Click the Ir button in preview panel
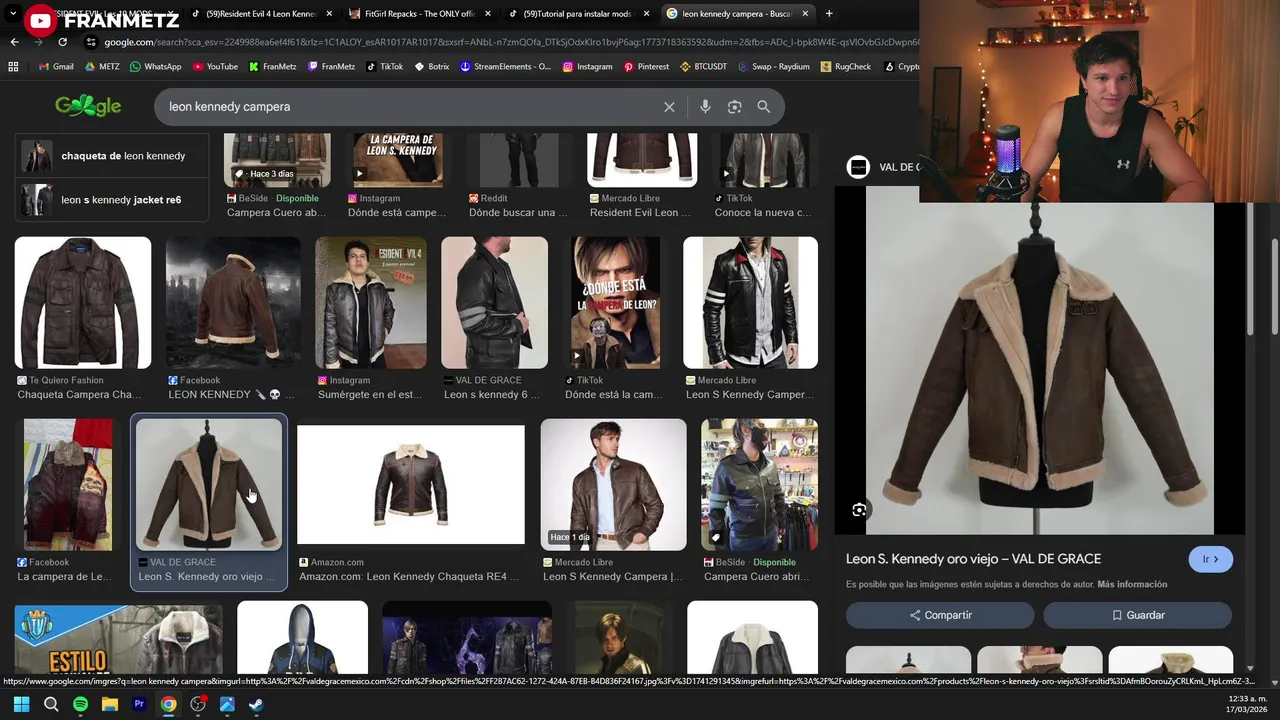The height and width of the screenshot is (720, 1280). [x=1210, y=559]
